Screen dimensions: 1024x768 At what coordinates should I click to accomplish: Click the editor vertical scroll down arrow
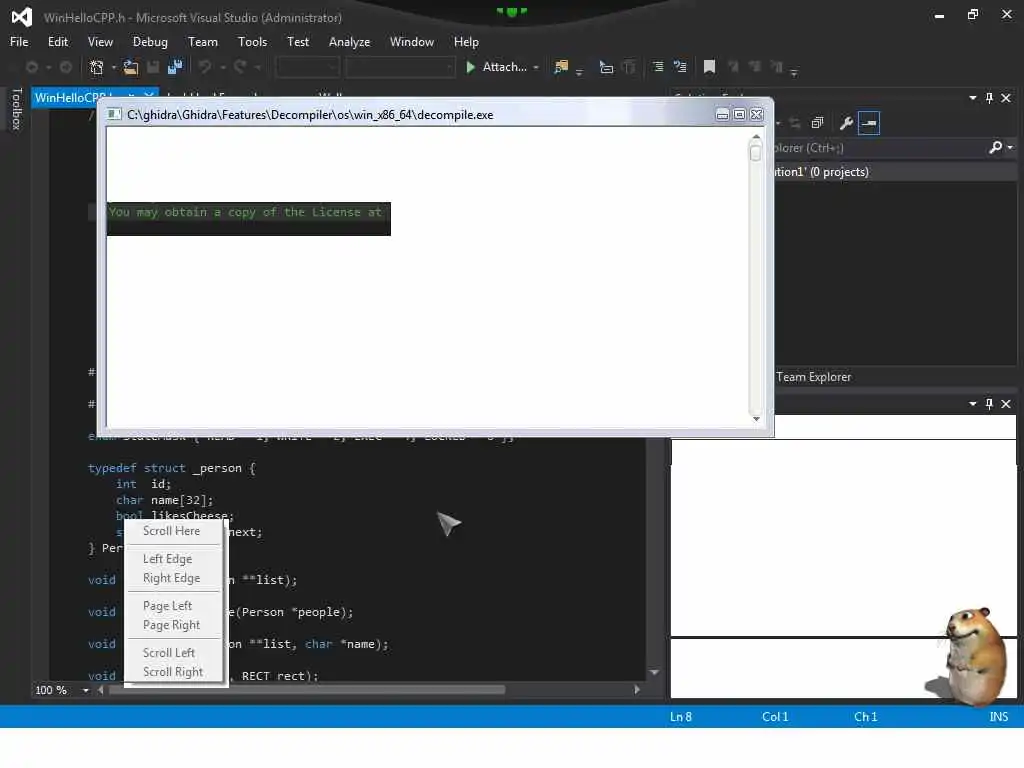[x=654, y=672]
